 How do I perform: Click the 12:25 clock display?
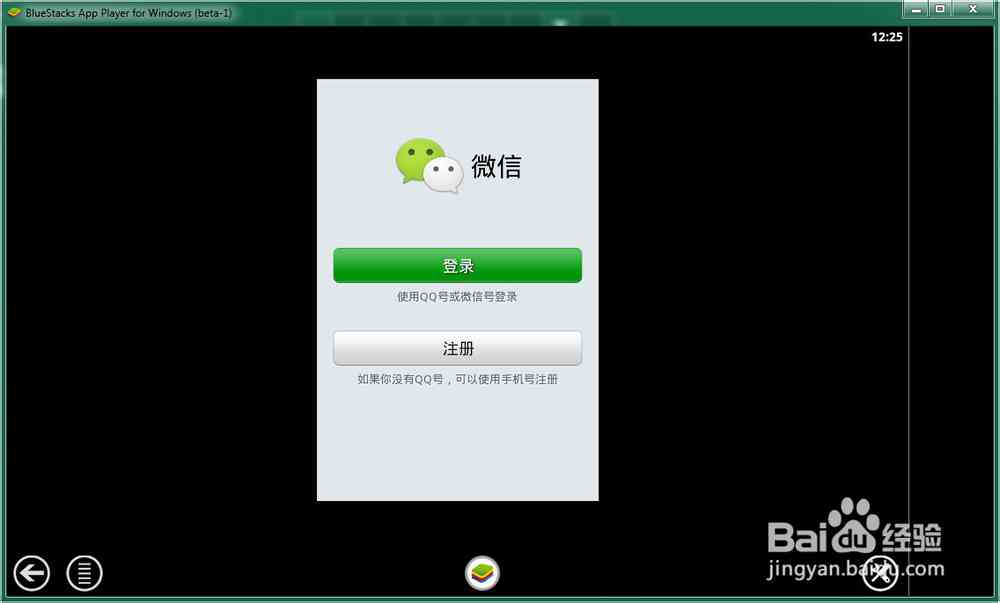[x=886, y=37]
